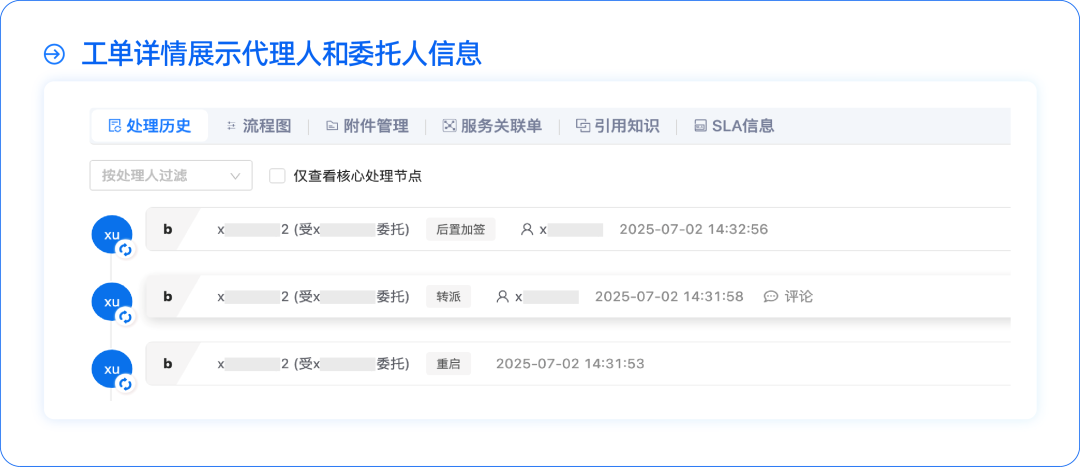Click timestamp 2025-07-02 14:31:58
1080x467 pixels.
669,296
